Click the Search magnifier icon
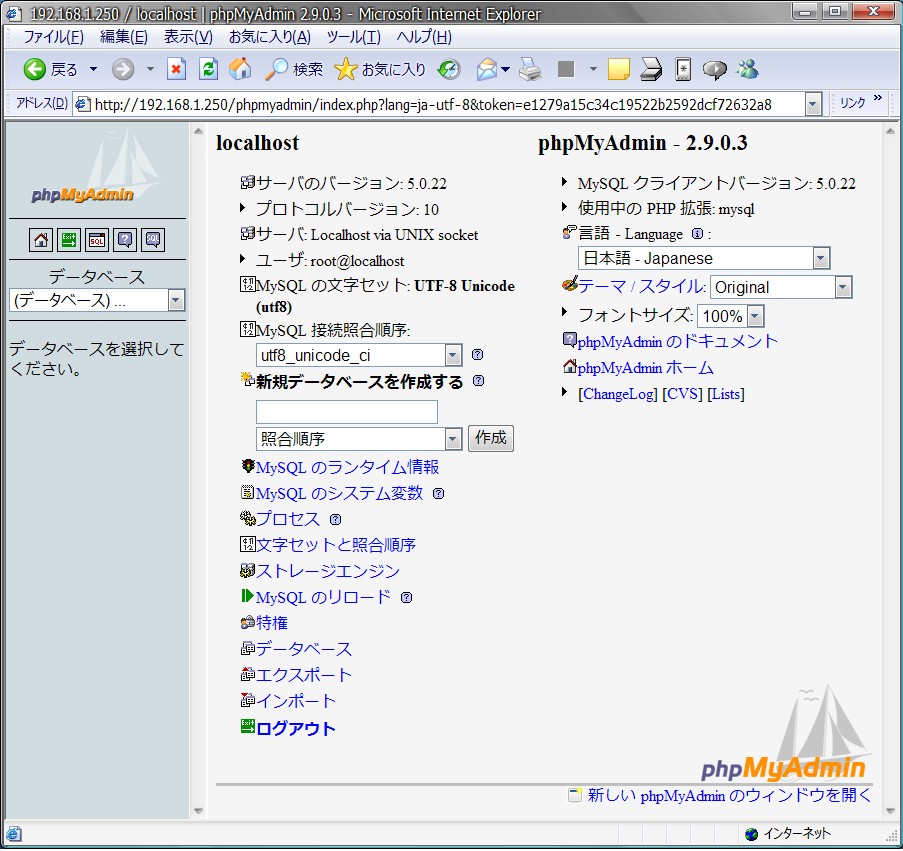Screen dimensions: 903x851 point(276,70)
